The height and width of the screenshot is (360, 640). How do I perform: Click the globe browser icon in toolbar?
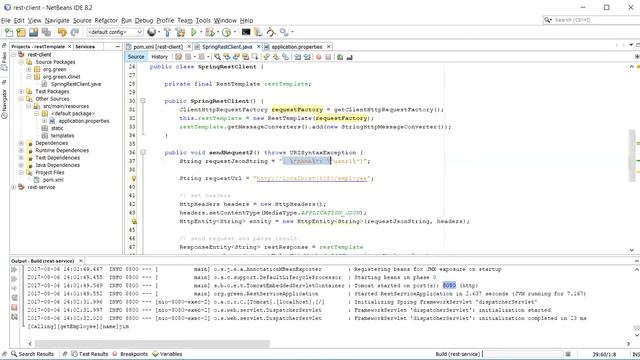point(151,32)
